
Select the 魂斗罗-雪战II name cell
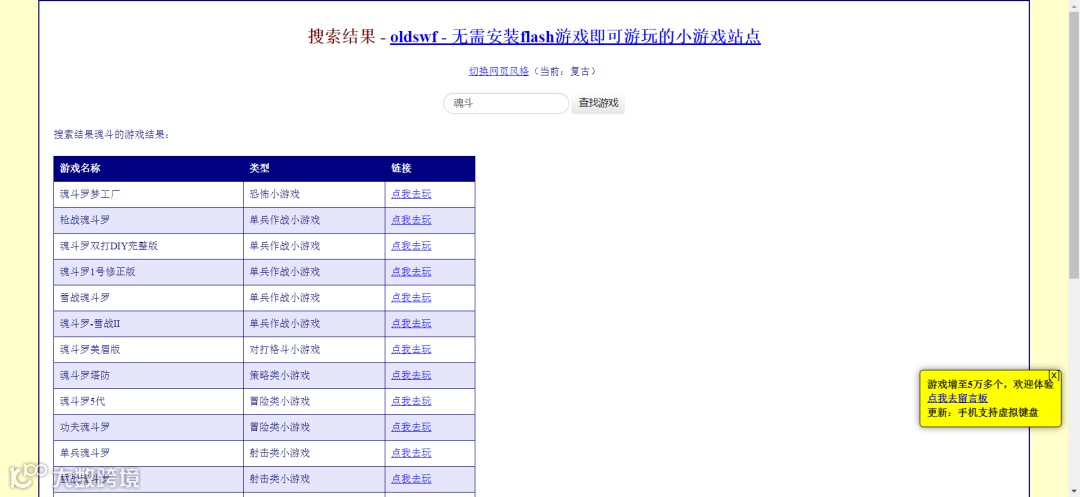click(148, 324)
